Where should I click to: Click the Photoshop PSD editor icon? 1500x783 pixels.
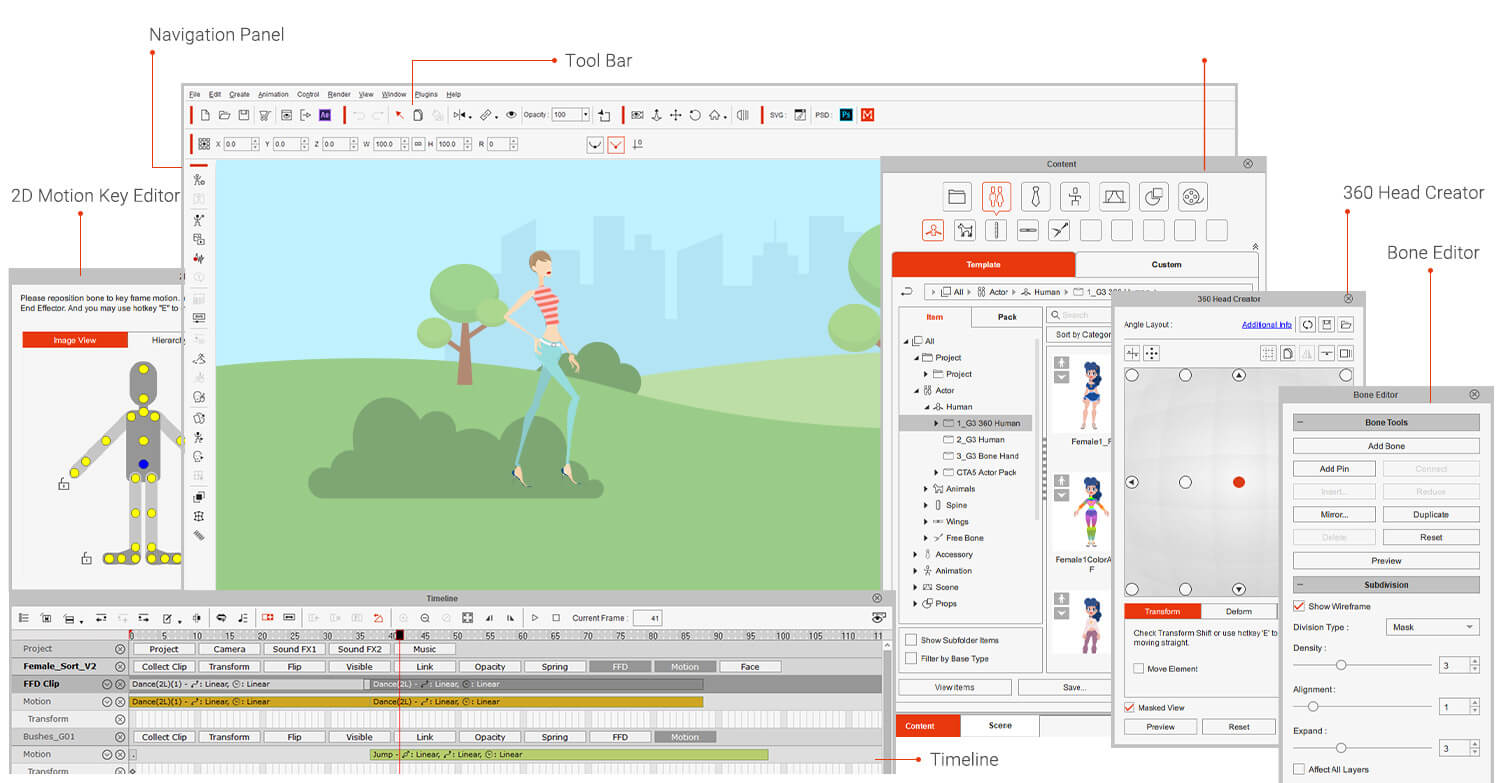pyautogui.click(x=845, y=115)
